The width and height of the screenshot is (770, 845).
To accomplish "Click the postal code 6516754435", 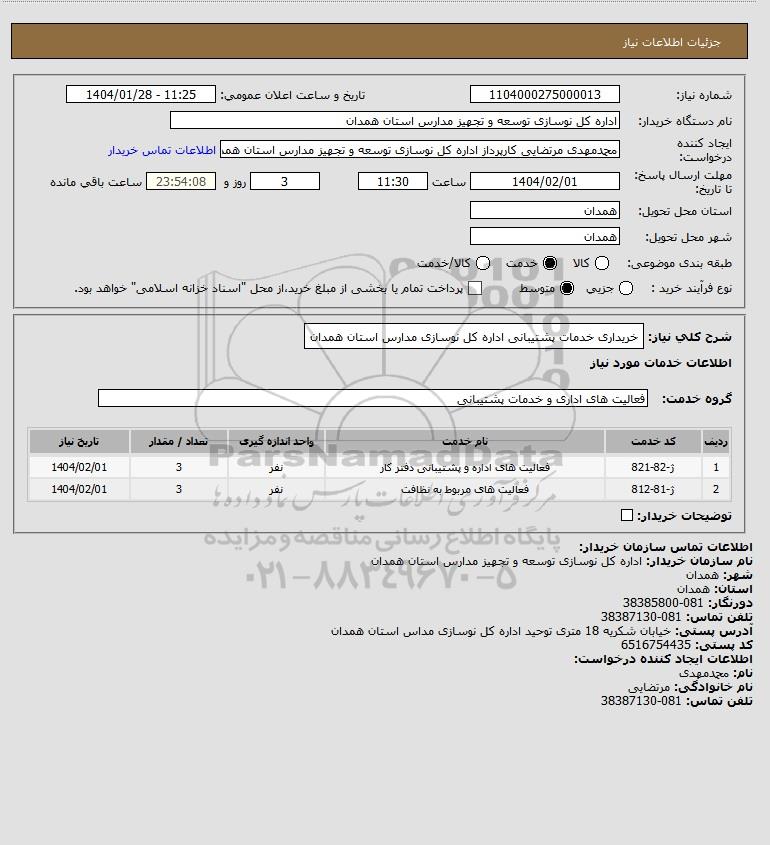I will 656,645.
